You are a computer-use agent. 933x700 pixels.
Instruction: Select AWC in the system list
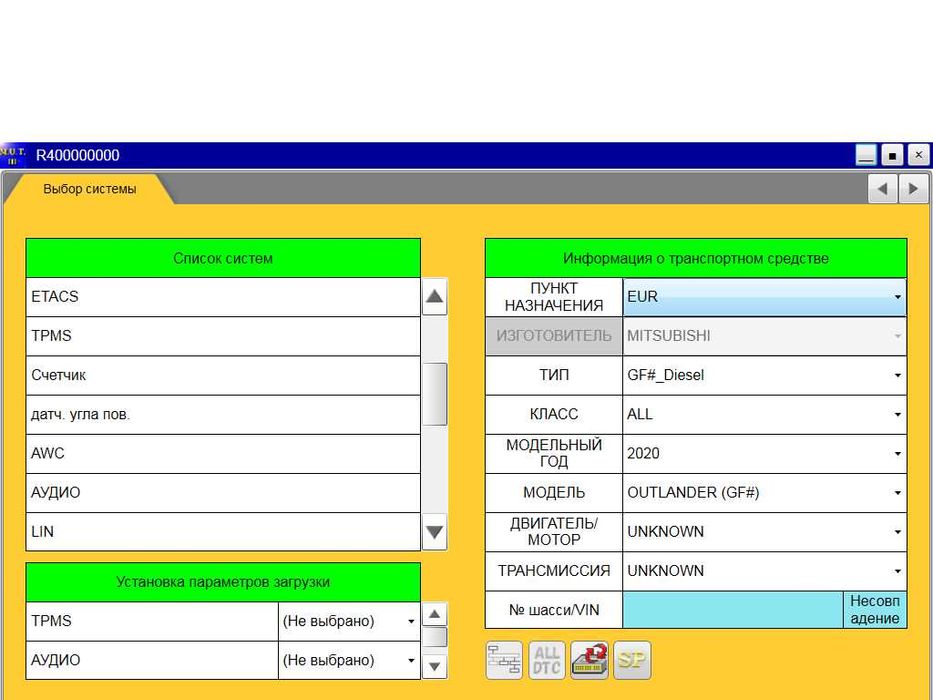[223, 454]
